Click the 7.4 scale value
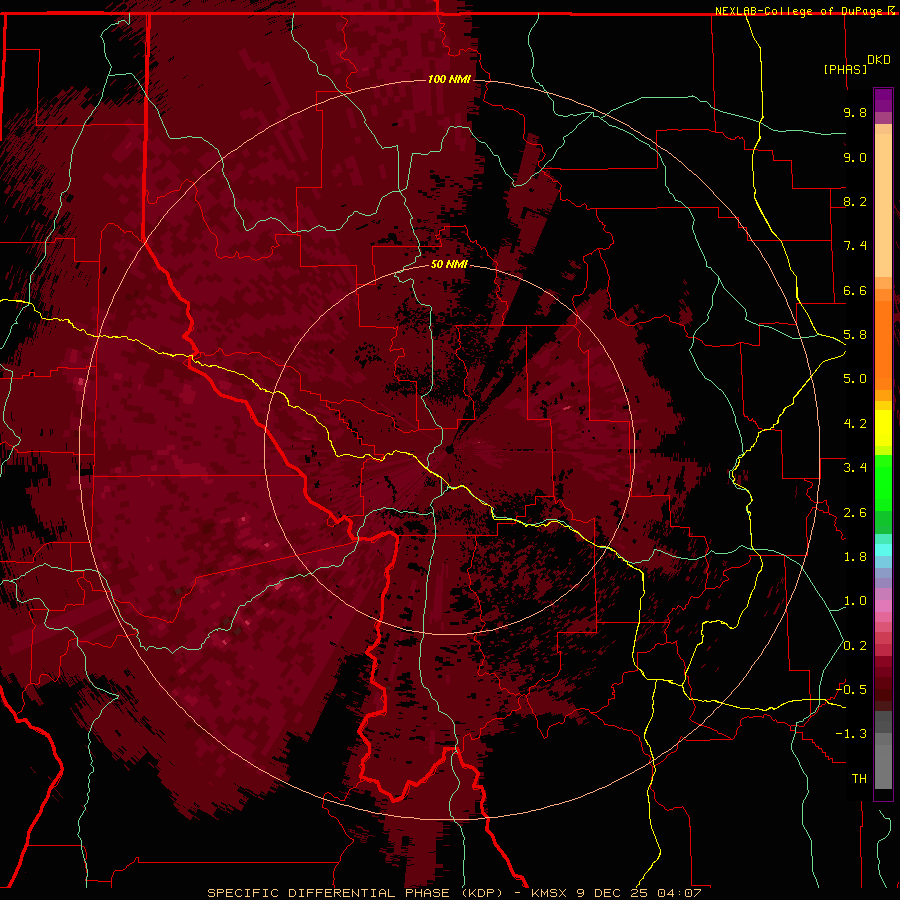The height and width of the screenshot is (900, 900). click(855, 246)
